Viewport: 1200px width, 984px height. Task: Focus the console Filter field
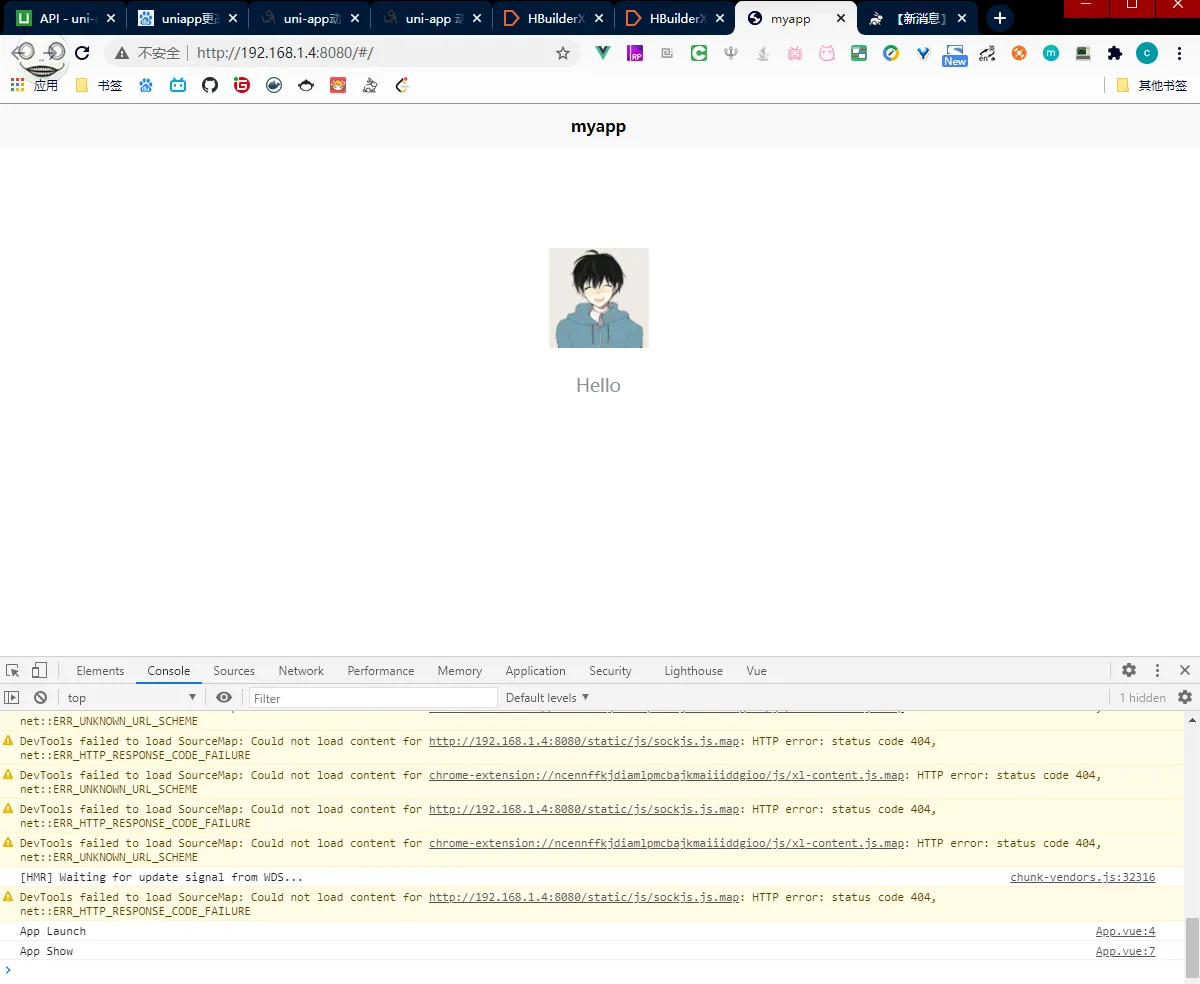click(x=373, y=697)
